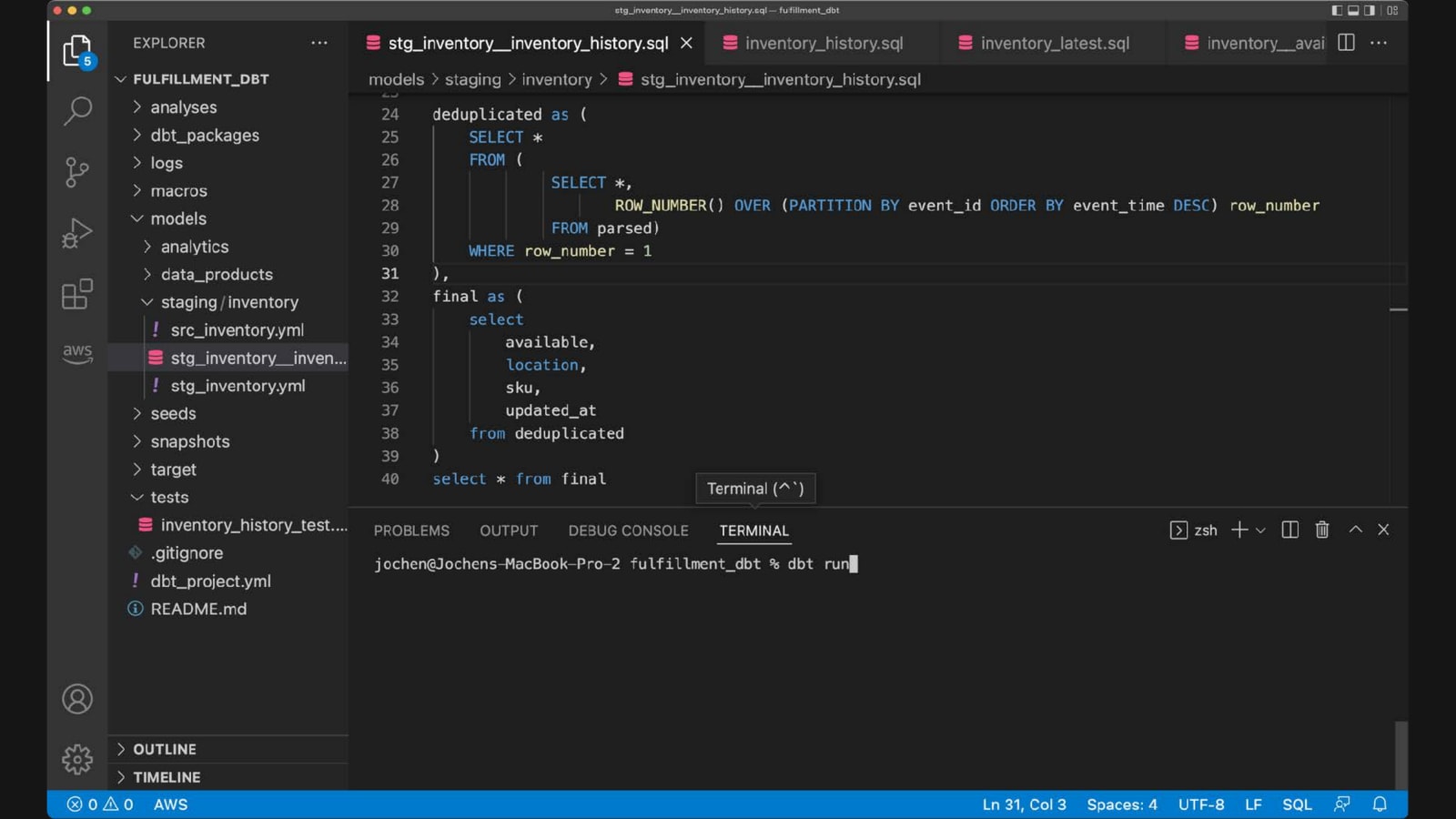Open the PROBLEMS panel tab
Image resolution: width=1456 pixels, height=819 pixels.
pyautogui.click(x=411, y=531)
